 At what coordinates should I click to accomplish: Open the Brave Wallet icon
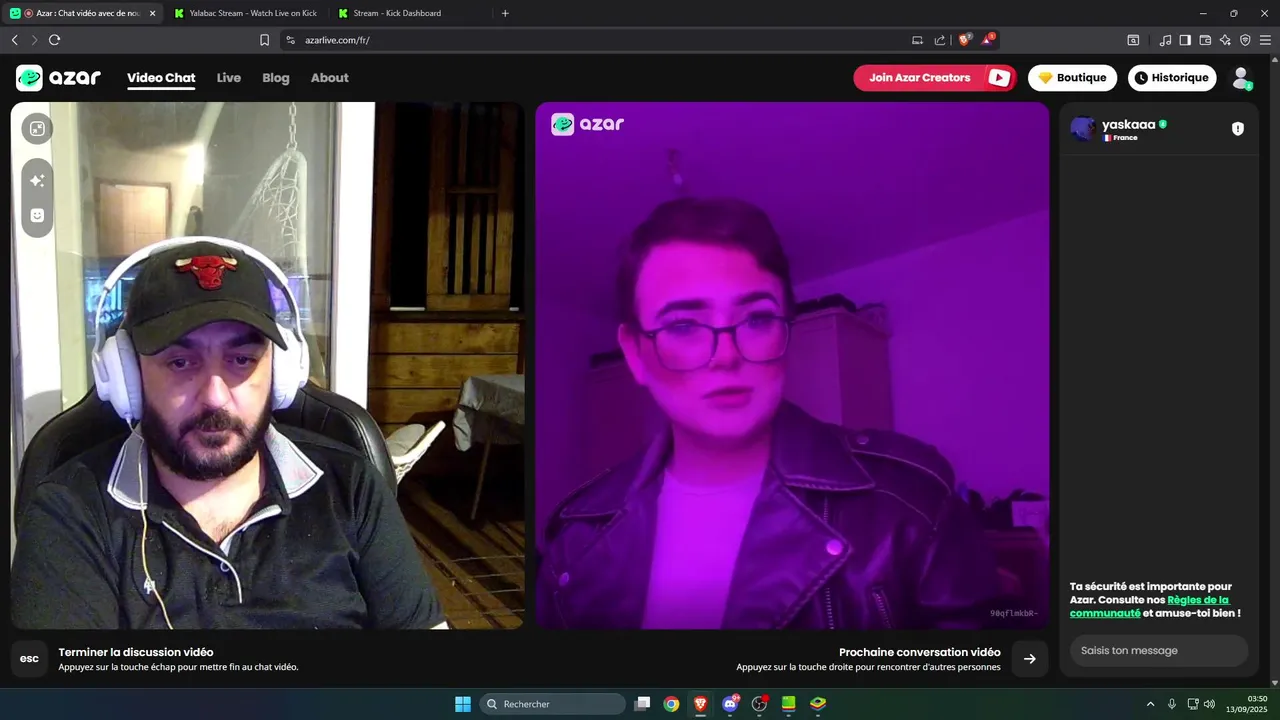(1205, 40)
